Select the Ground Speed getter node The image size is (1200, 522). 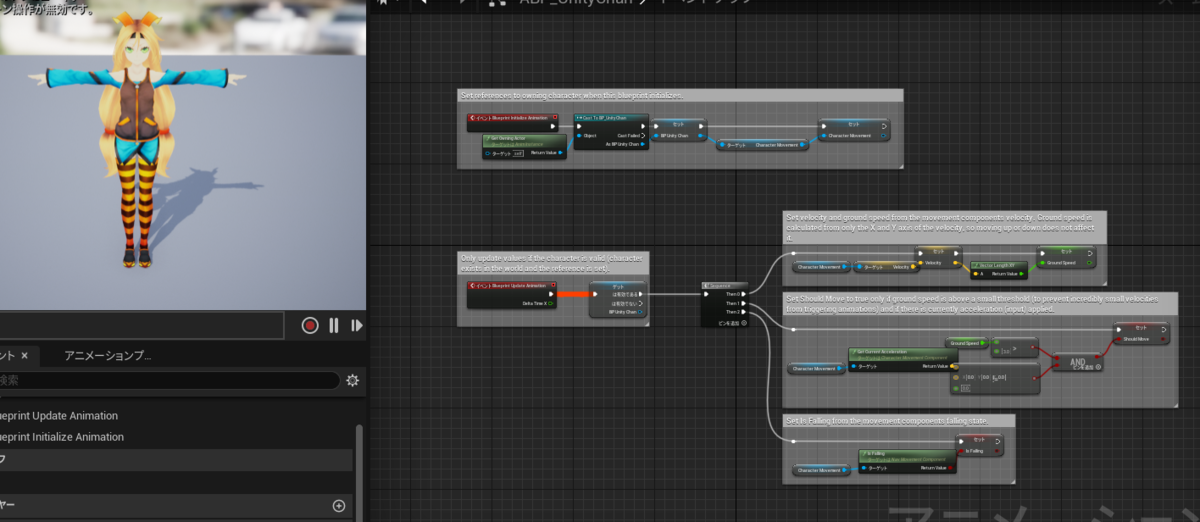point(966,342)
